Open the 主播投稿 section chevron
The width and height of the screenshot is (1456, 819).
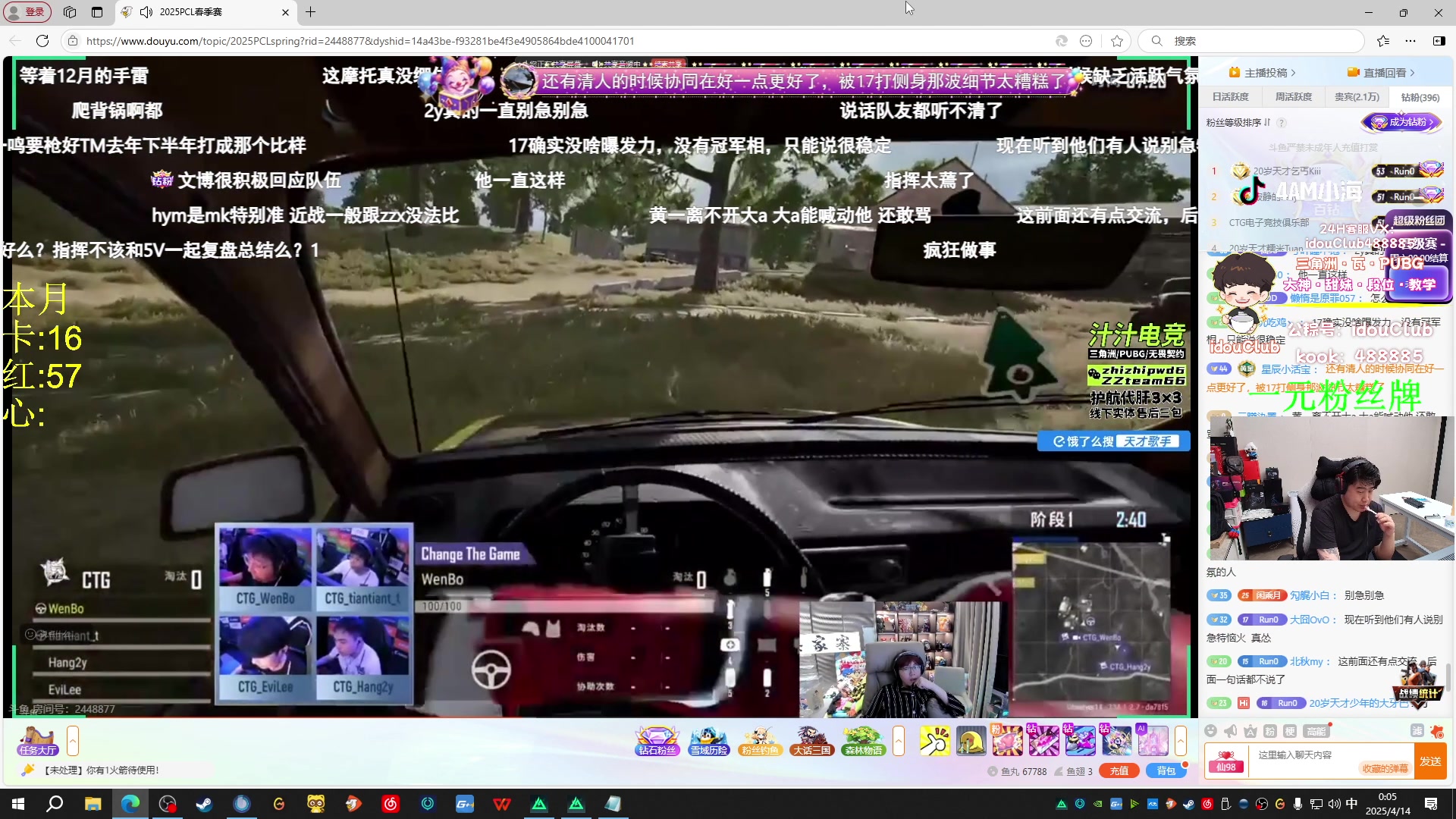pos(1293,73)
